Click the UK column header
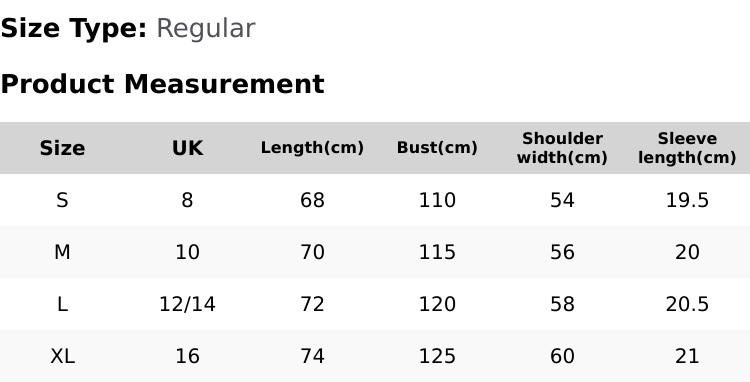 click(187, 148)
